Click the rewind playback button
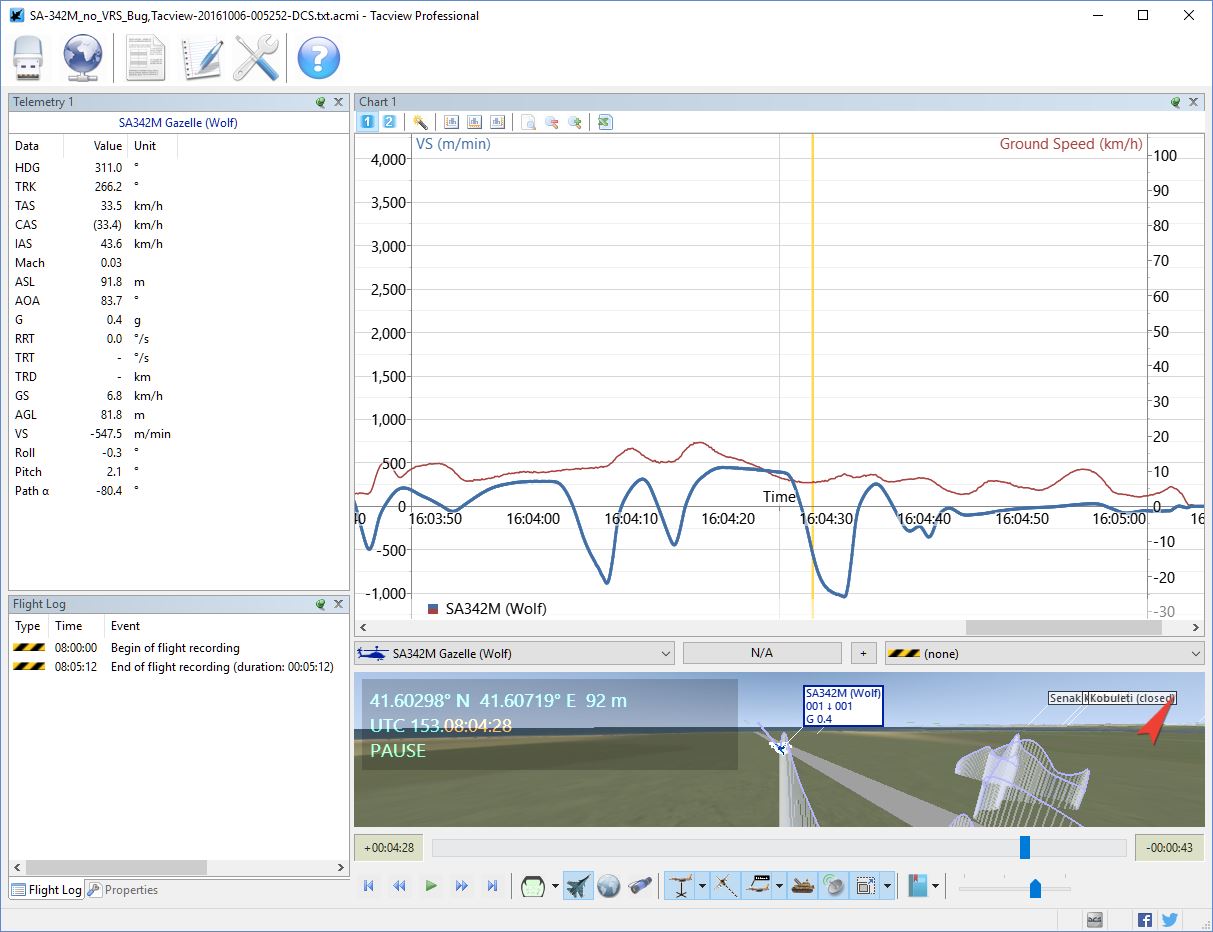 (400, 886)
